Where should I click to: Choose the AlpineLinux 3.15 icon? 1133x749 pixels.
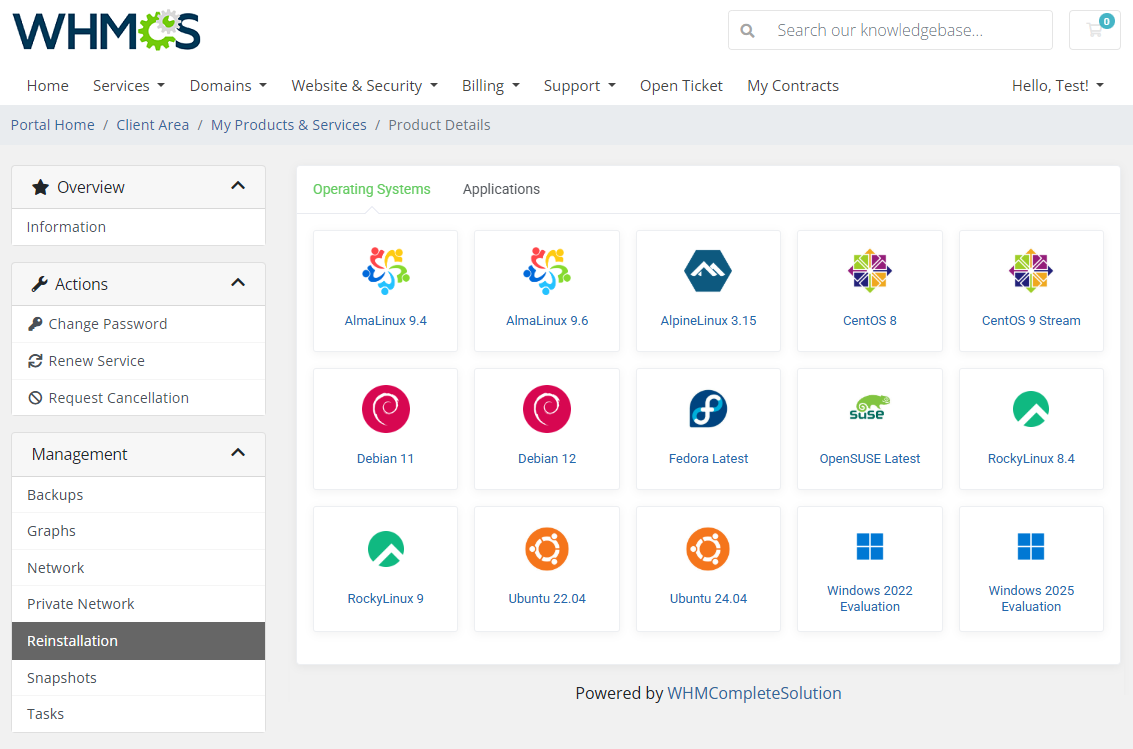tap(708, 271)
